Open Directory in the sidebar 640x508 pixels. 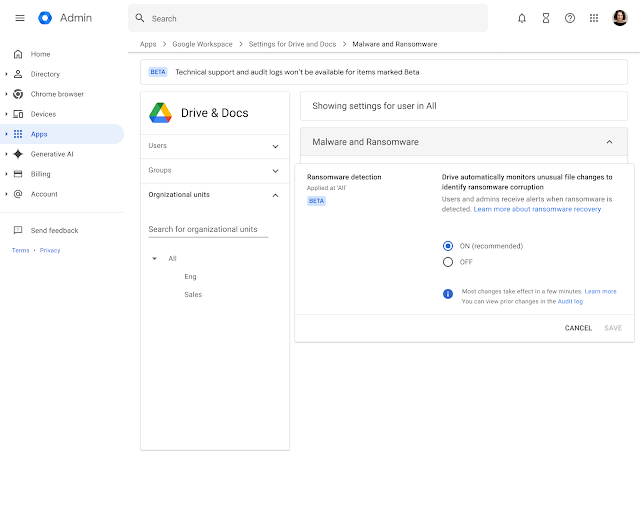coord(45,74)
